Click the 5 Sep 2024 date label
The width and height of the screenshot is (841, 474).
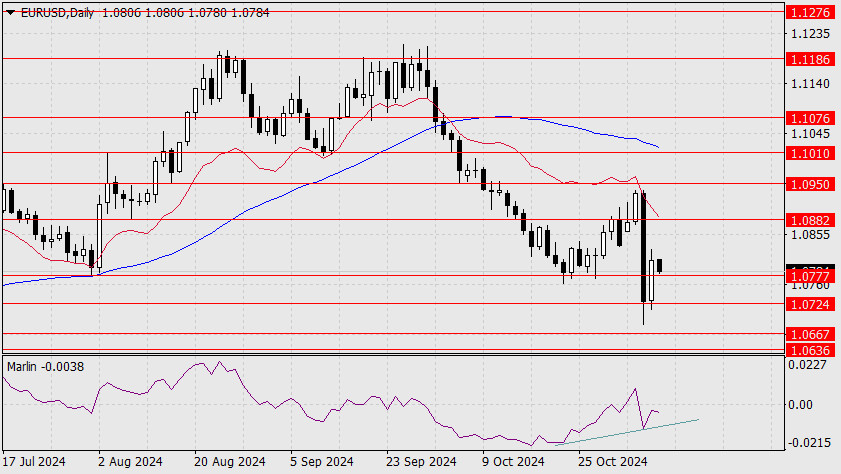click(321, 462)
